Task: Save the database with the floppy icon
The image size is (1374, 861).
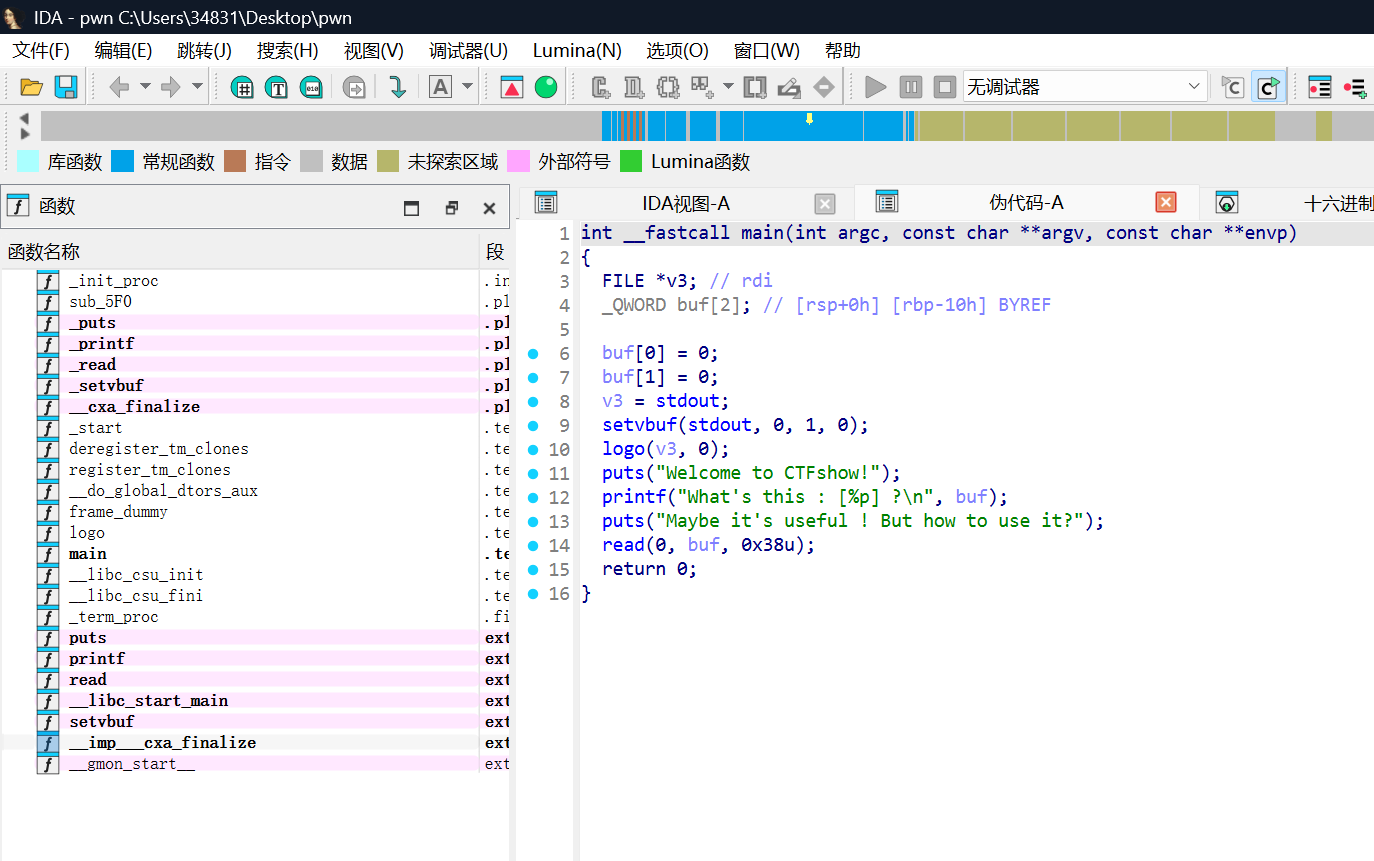Action: tap(66, 87)
